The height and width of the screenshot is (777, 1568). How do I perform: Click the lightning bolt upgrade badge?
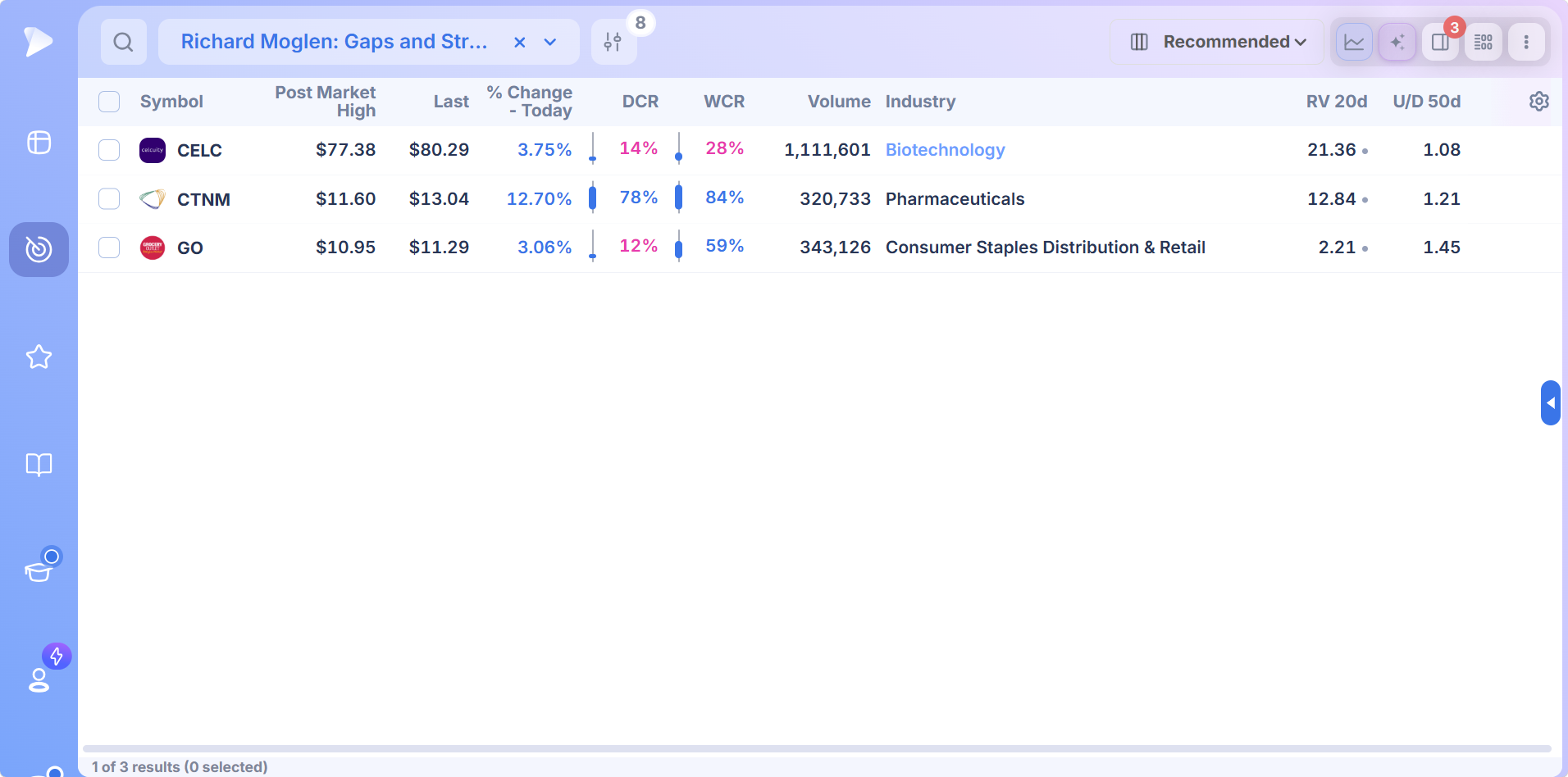pos(57,657)
